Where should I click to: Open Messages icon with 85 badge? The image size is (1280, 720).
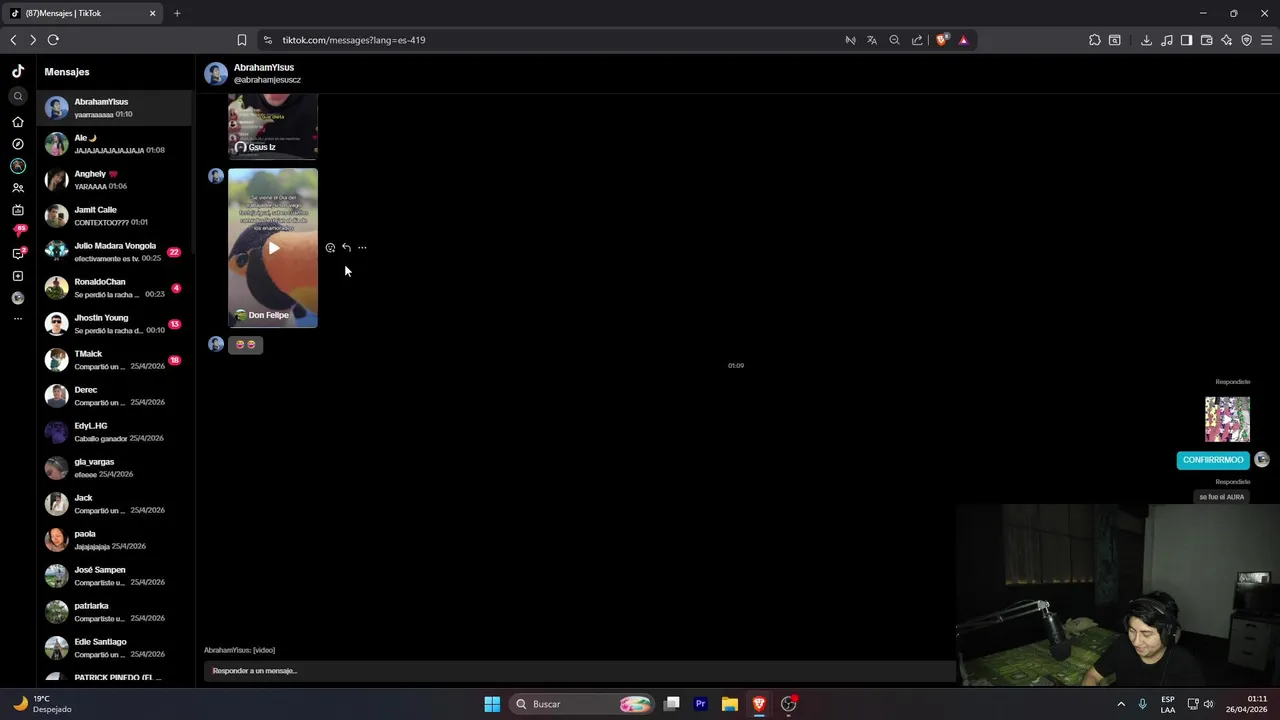18,232
